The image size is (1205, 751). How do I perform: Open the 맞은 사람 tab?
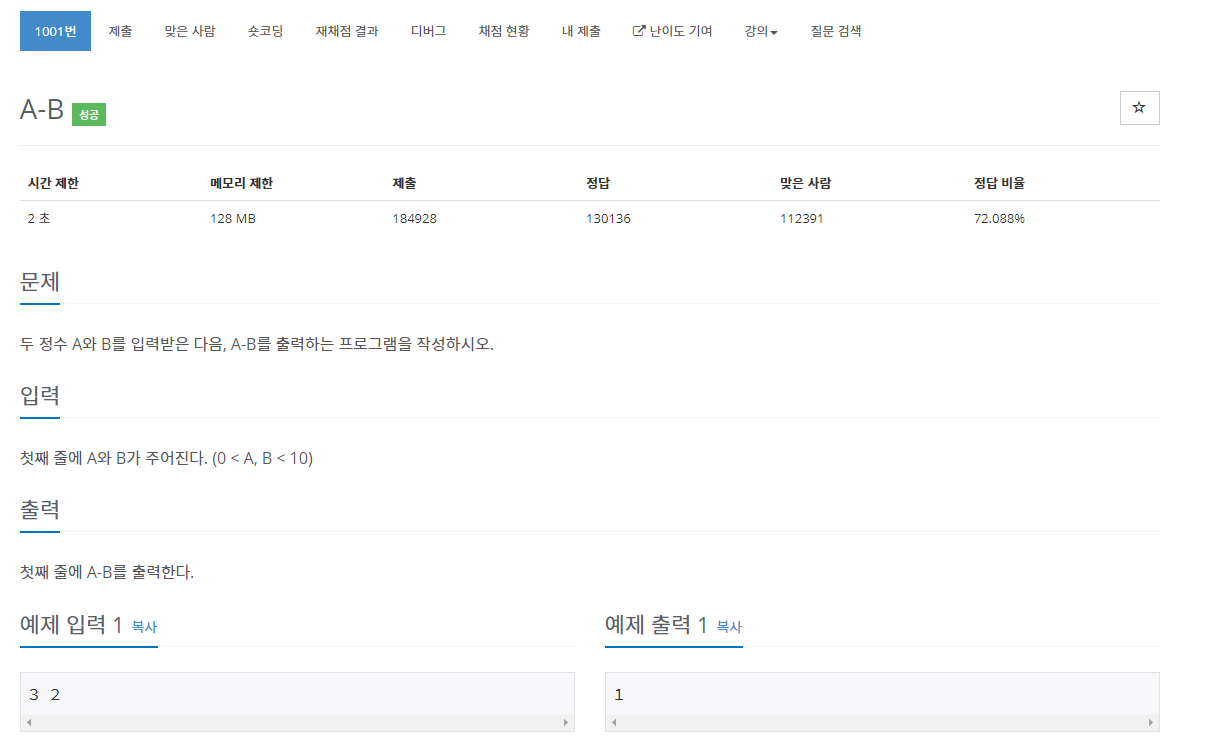190,31
